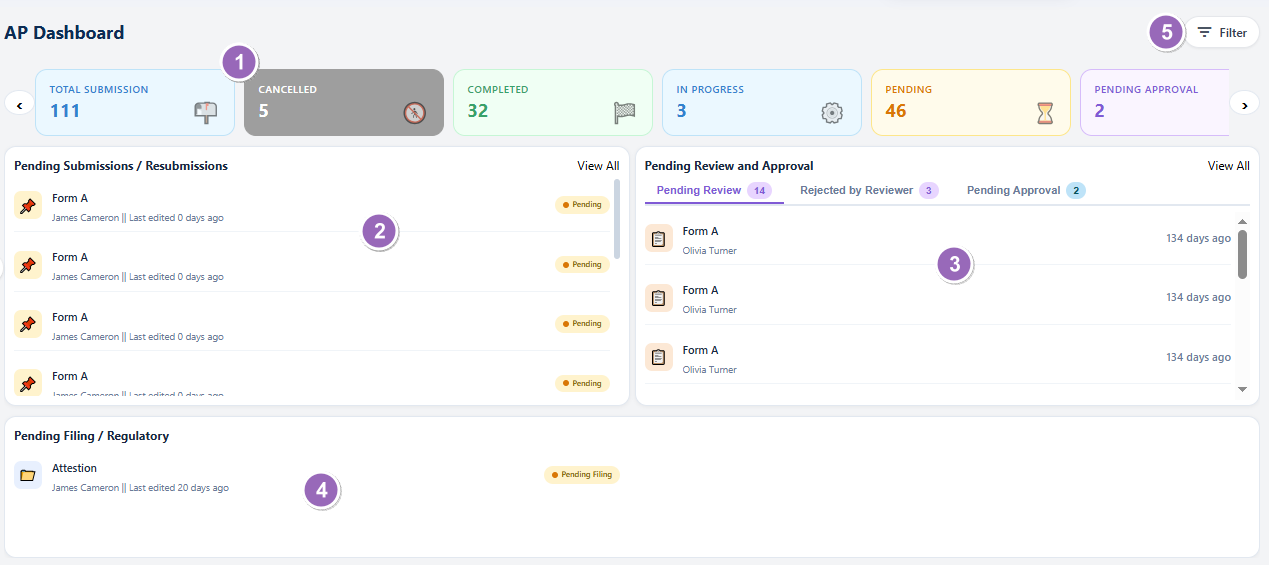Image resolution: width=1269 pixels, height=565 pixels.
Task: Click the Pending Review list scrollbar thumb
Action: tap(1242, 254)
